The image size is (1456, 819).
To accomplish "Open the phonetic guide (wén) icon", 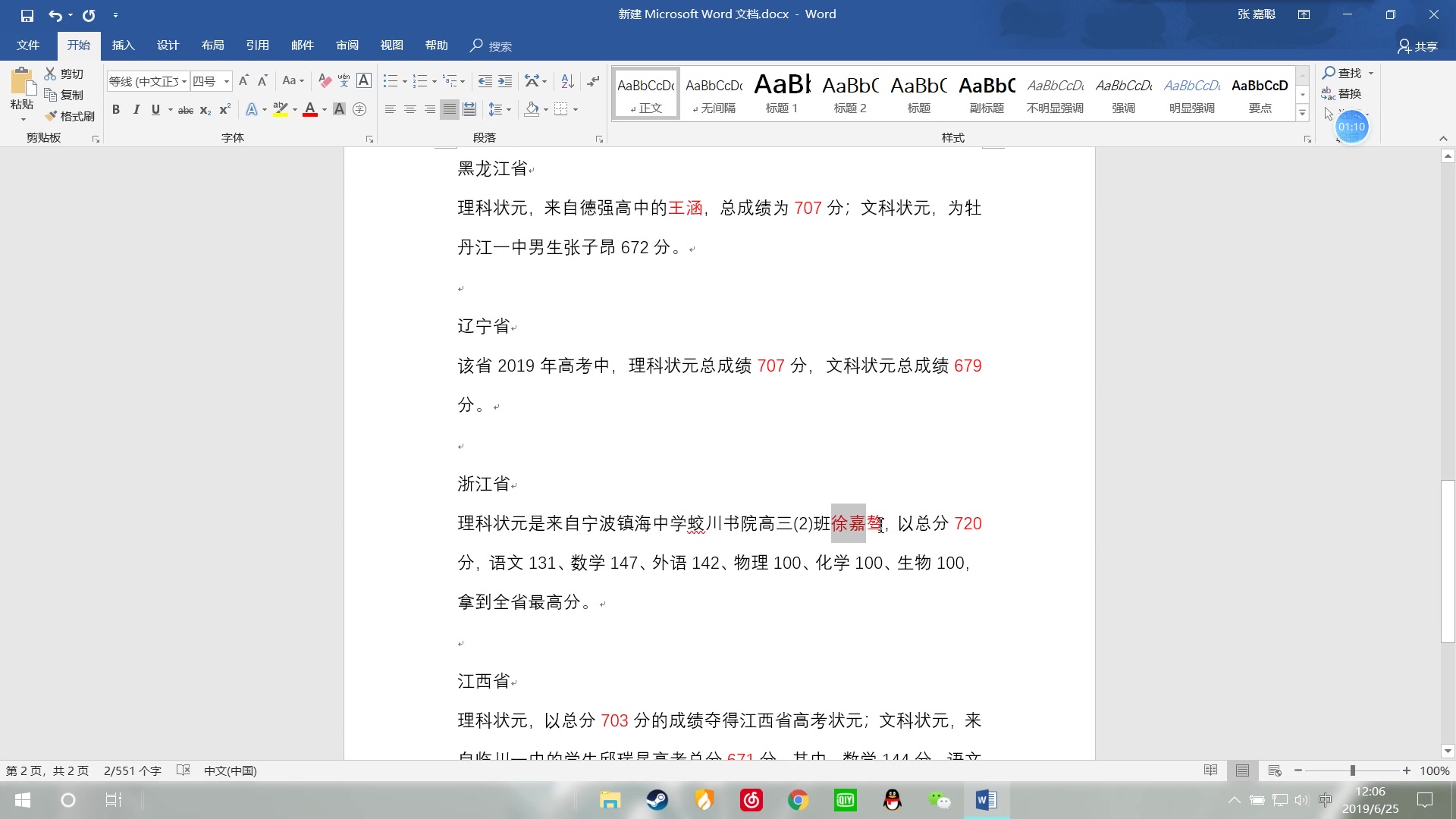I will [x=344, y=80].
